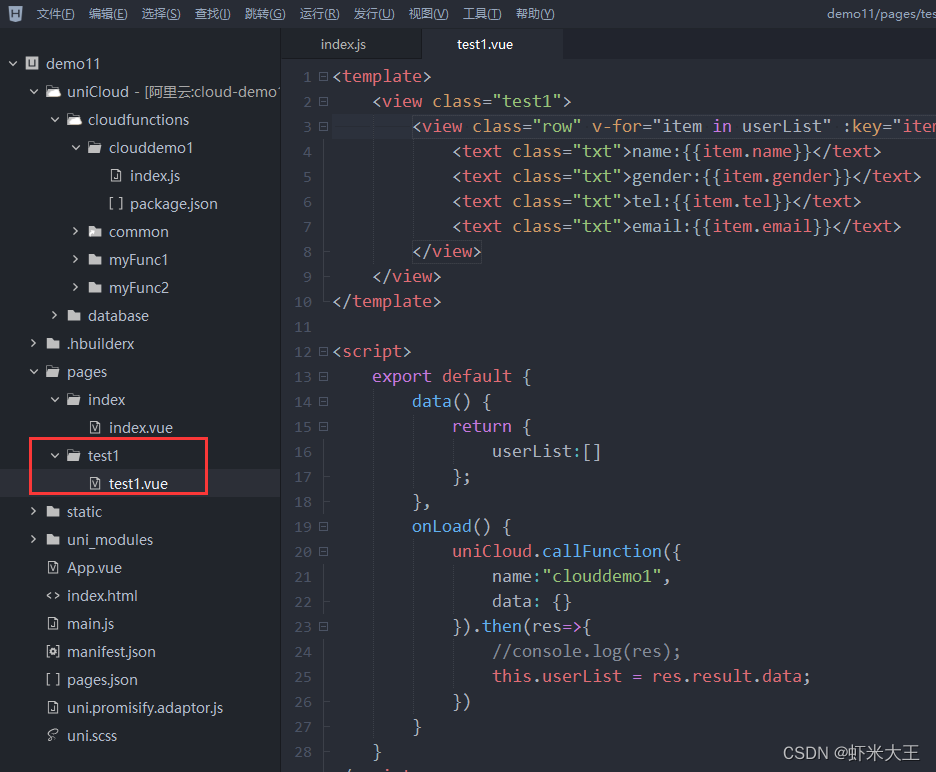Screen dimensions: 936x772
Task: Open the 编辑(E) menu
Action: click(x=108, y=14)
